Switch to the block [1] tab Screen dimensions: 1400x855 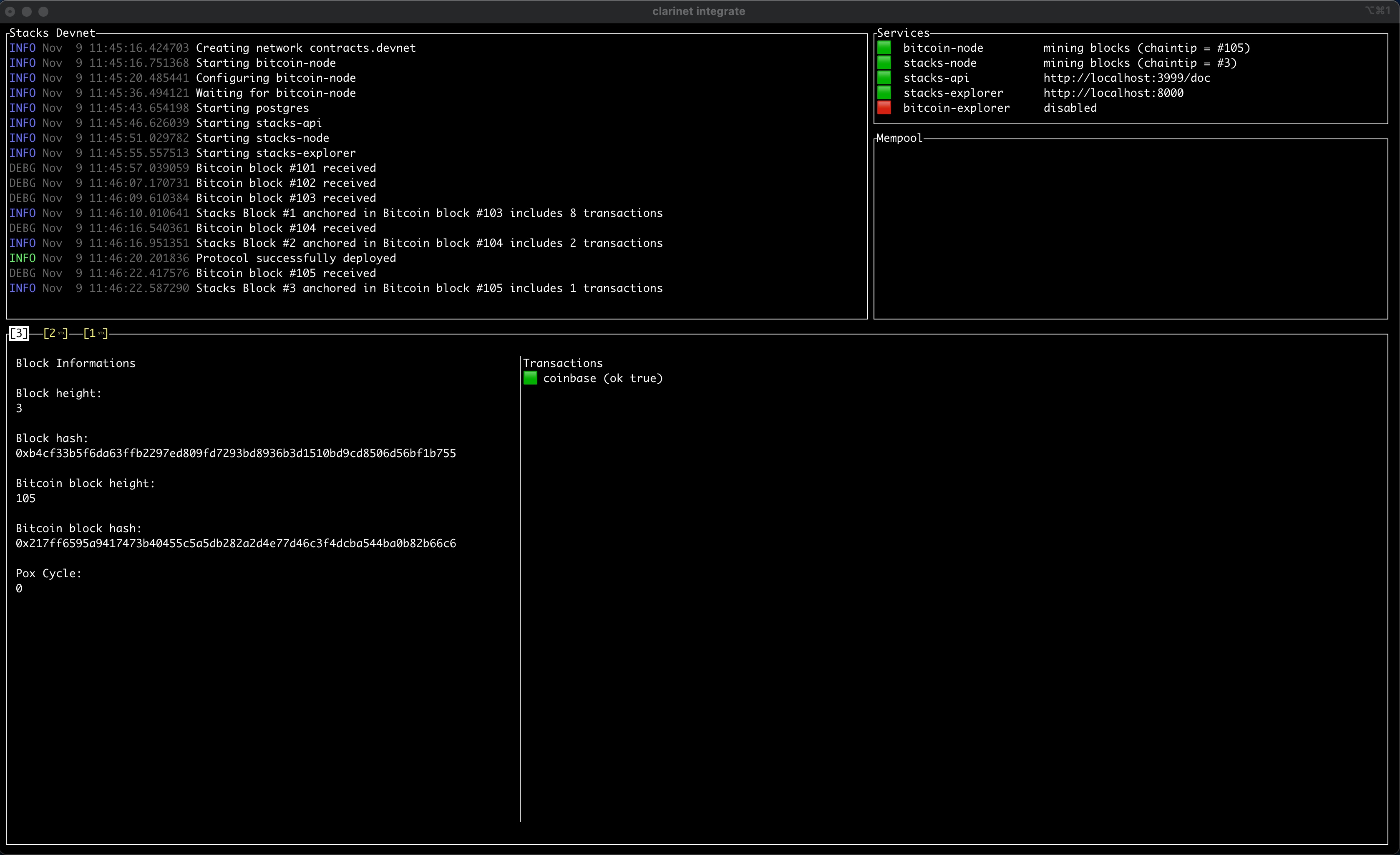pyautogui.click(x=95, y=334)
